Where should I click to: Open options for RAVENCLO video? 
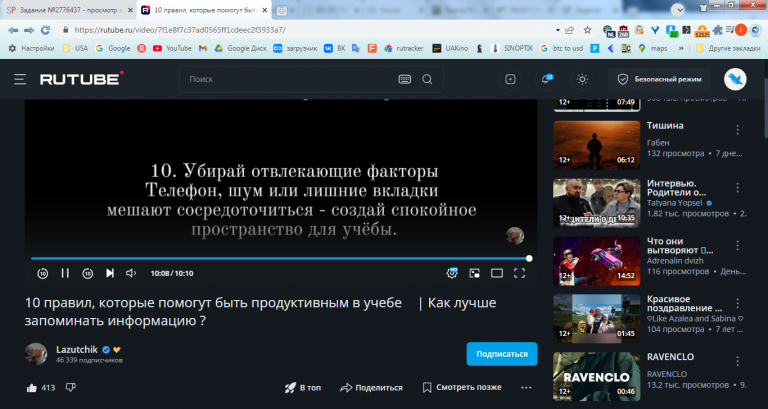point(737,361)
